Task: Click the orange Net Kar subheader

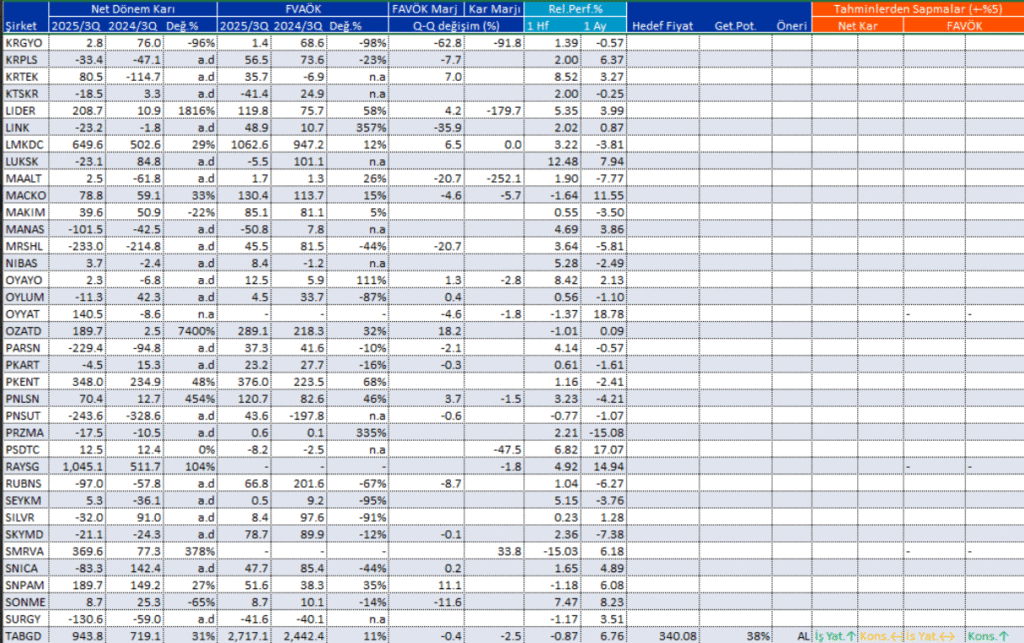Action: tap(857, 26)
